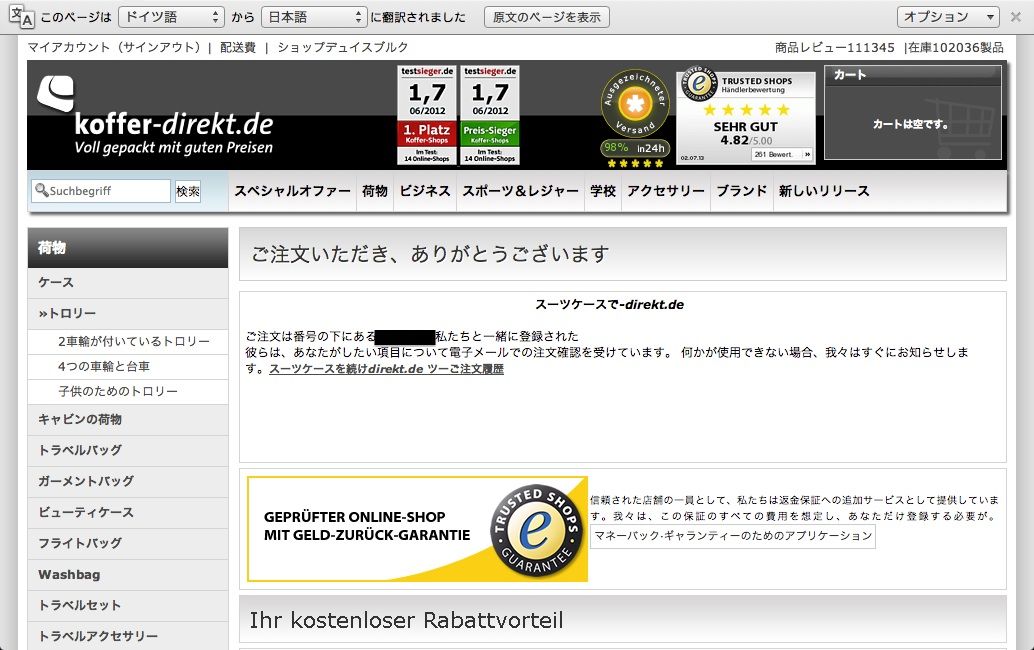Click the translate icon in translation bar
1034x650 pixels.
point(21,16)
